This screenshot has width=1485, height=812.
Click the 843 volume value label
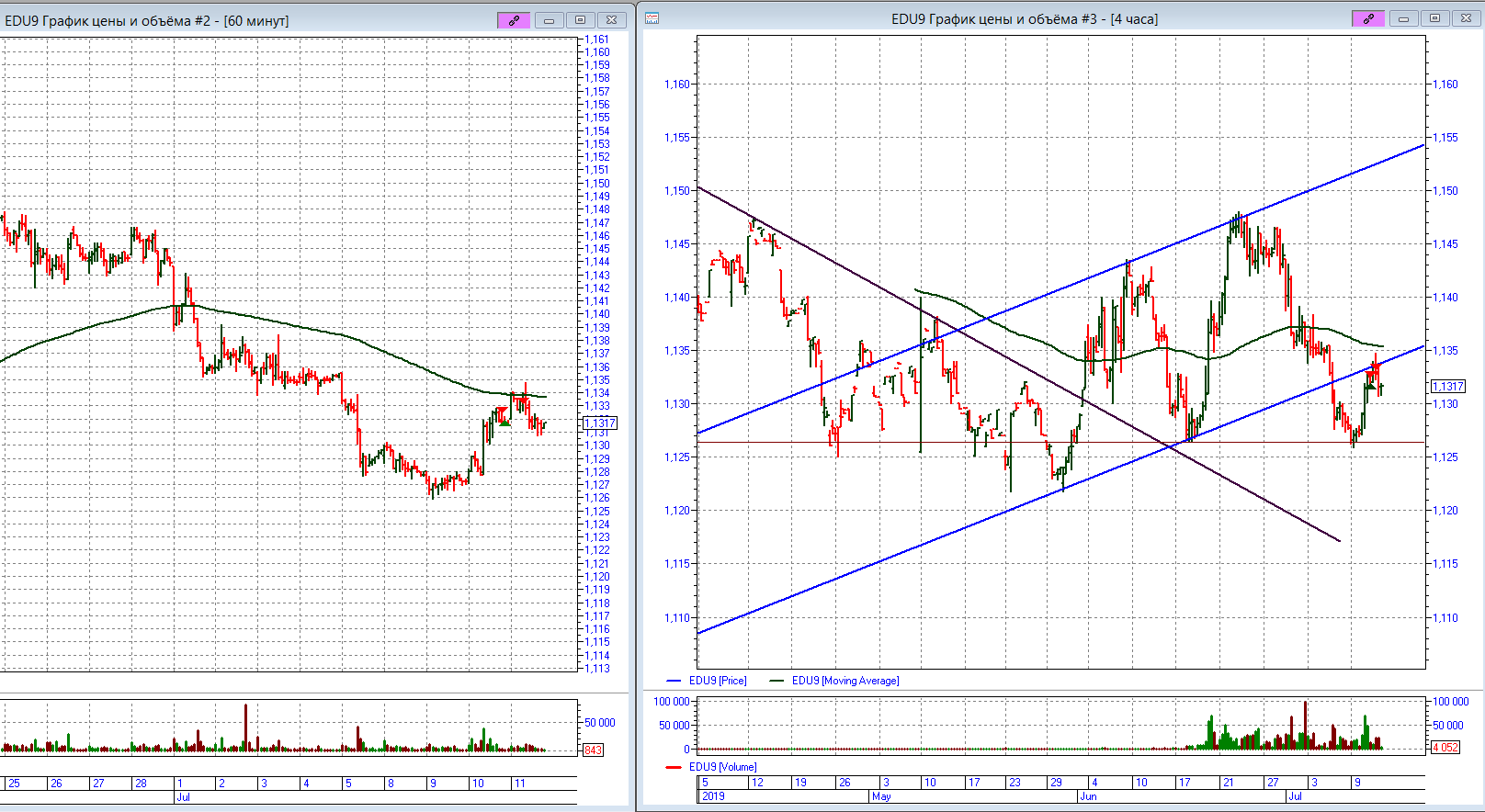pos(593,750)
